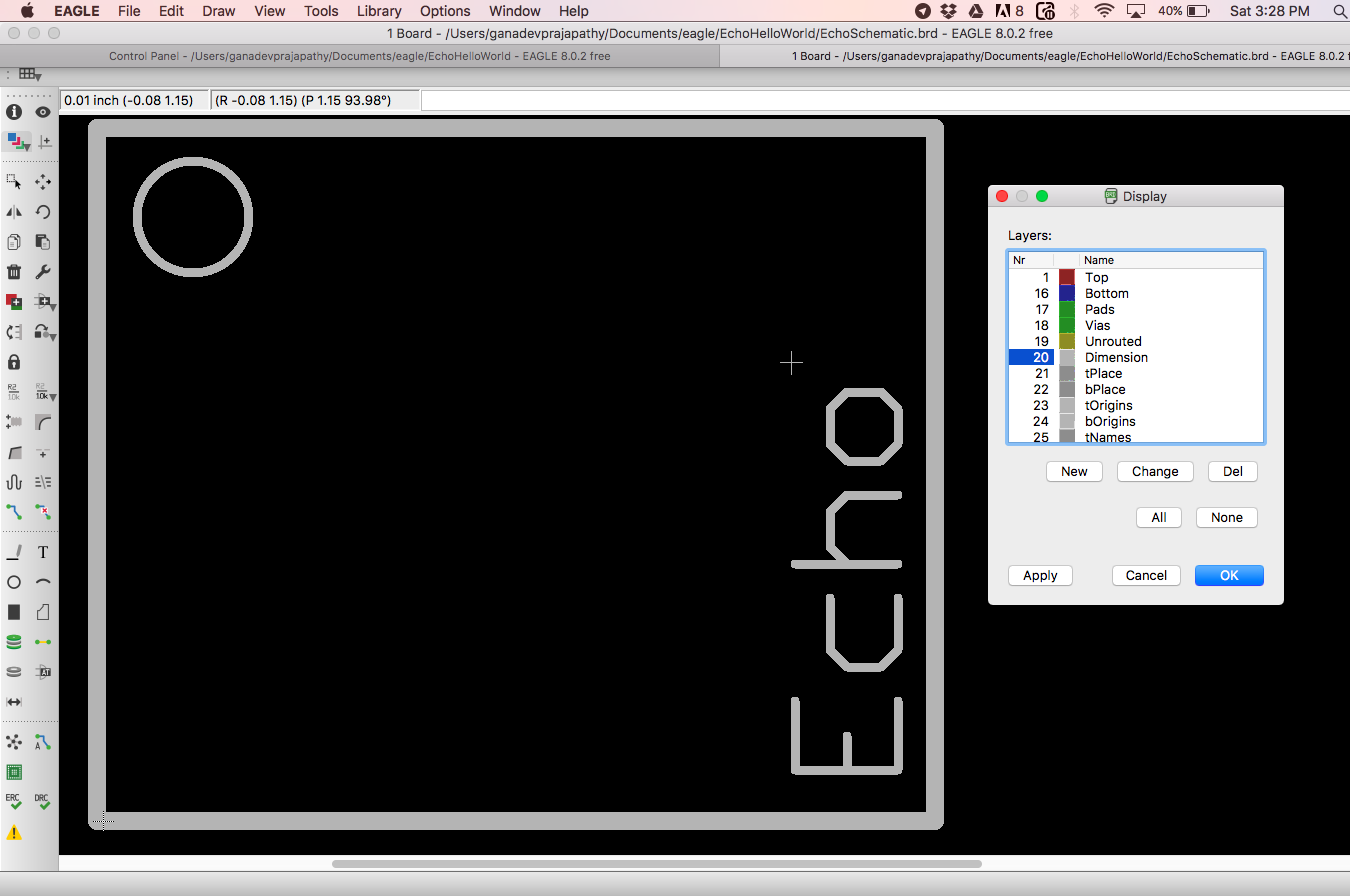Select the Copy tool
This screenshot has width=1350, height=896.
pos(14,242)
